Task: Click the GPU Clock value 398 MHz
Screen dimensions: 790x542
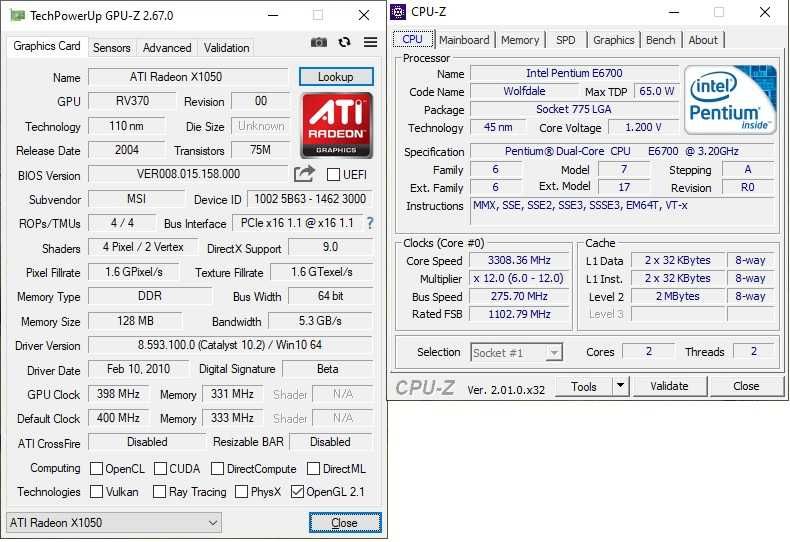Action: click(x=118, y=393)
